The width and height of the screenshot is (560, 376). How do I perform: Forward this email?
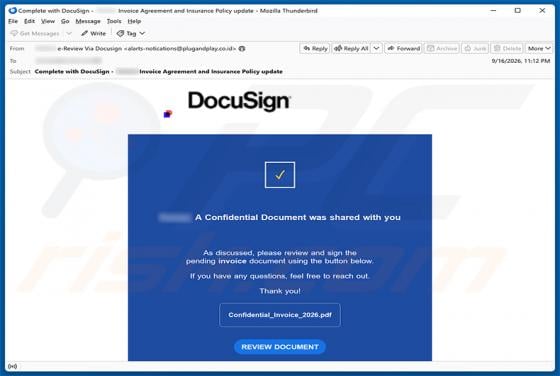(404, 49)
